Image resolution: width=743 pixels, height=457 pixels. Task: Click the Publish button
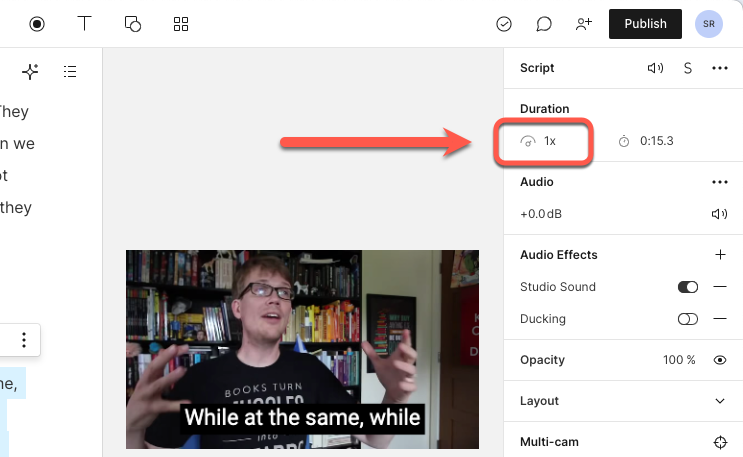point(645,24)
